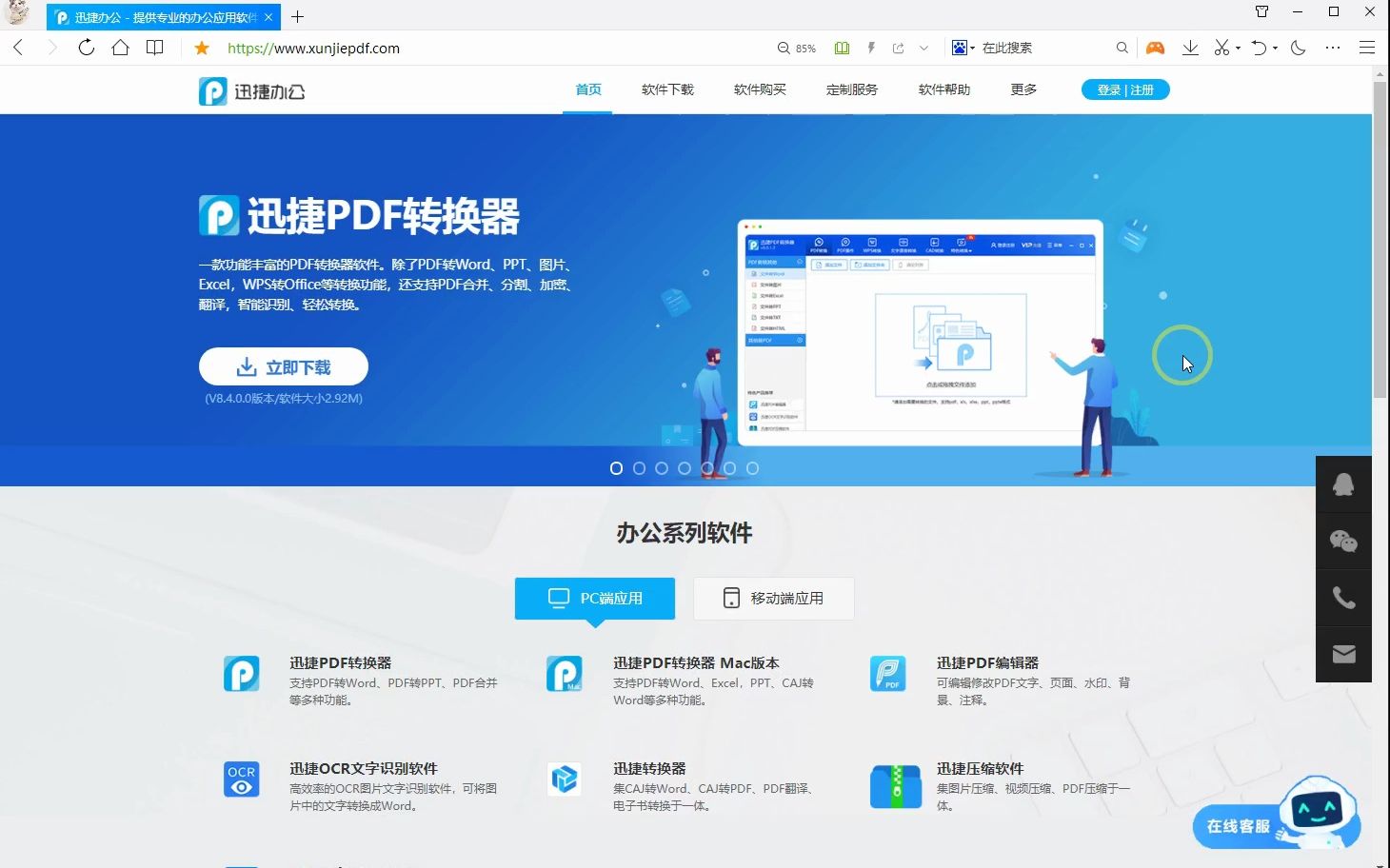Close the 迅捷办公 browser tab
This screenshot has height=868, width=1390.
click(268, 17)
